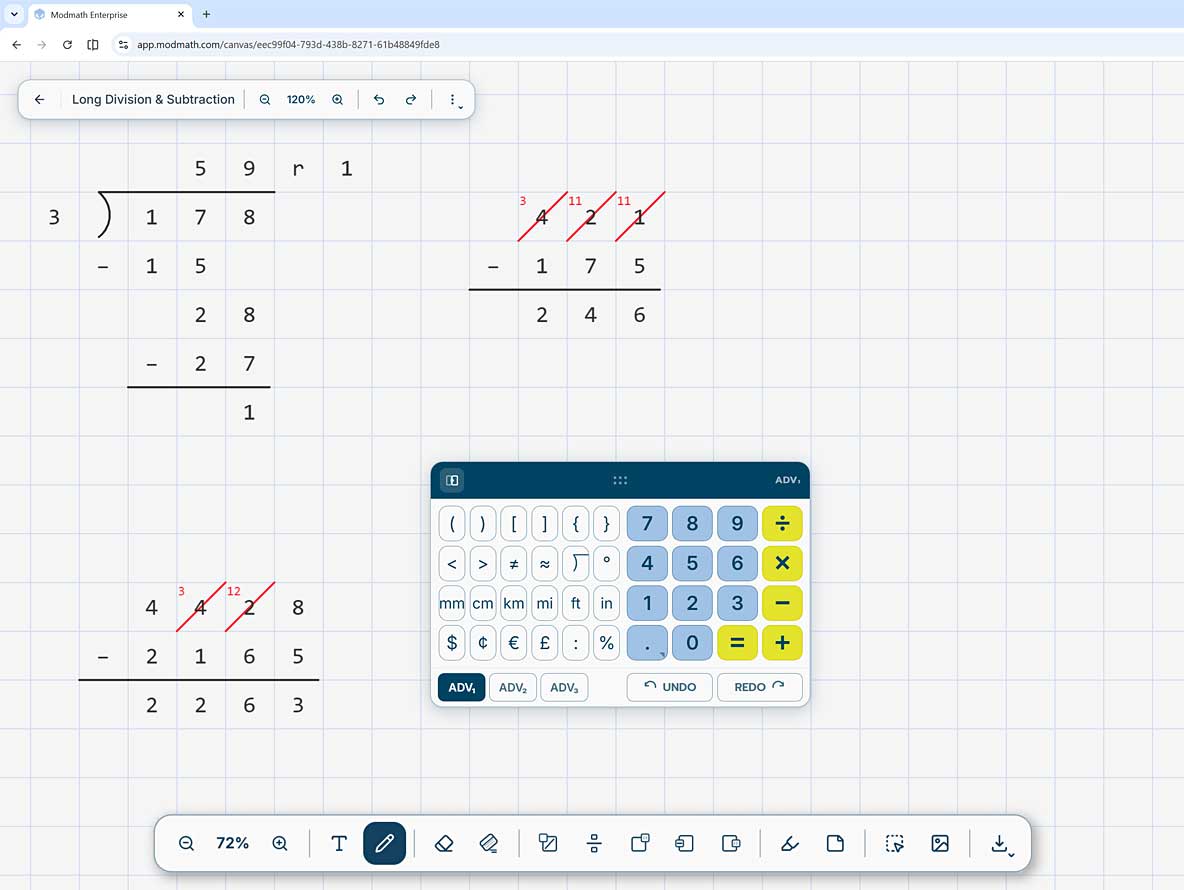Viewport: 1184px width, 890px height.
Task: Insert the dollar $ symbol
Action: (452, 642)
